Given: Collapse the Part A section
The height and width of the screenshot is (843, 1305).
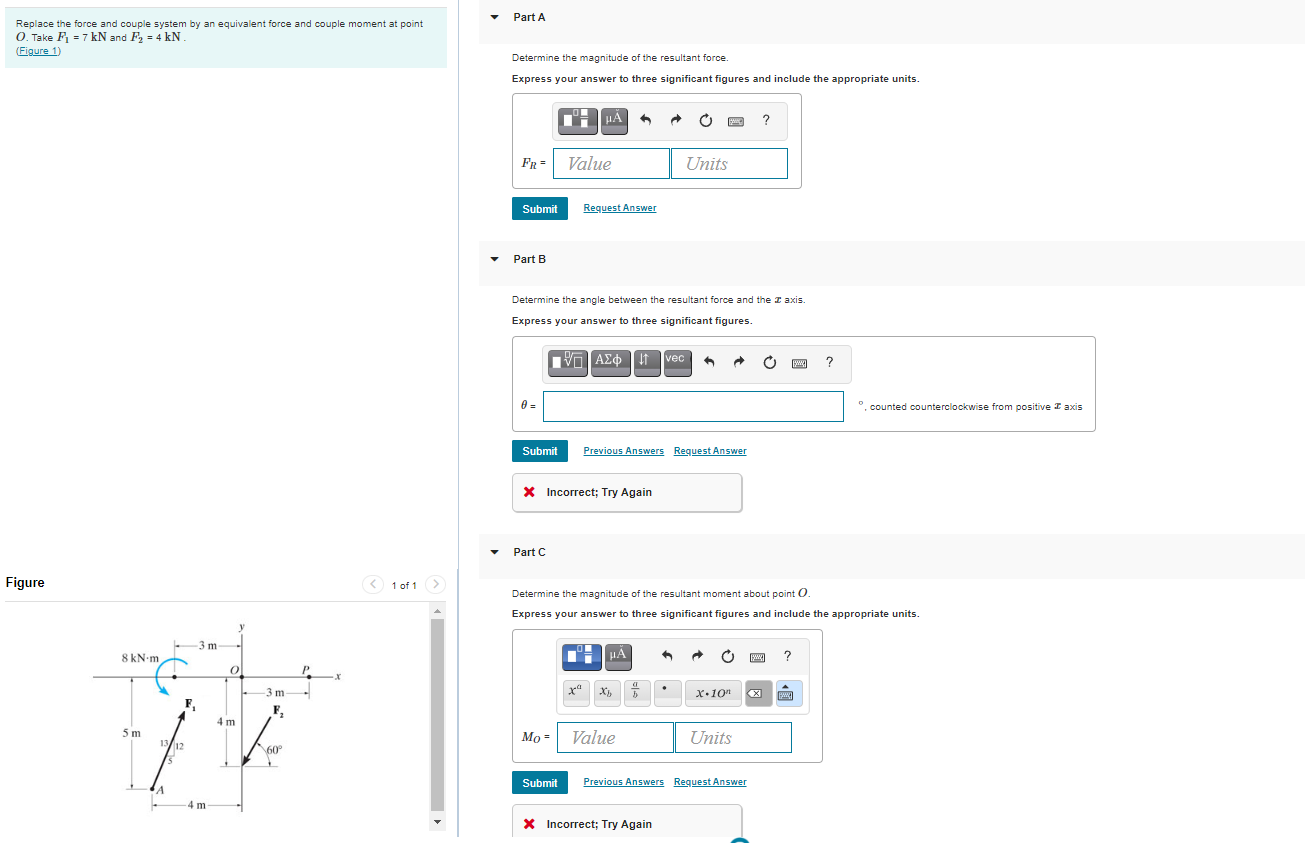Looking at the screenshot, I should click(x=493, y=17).
